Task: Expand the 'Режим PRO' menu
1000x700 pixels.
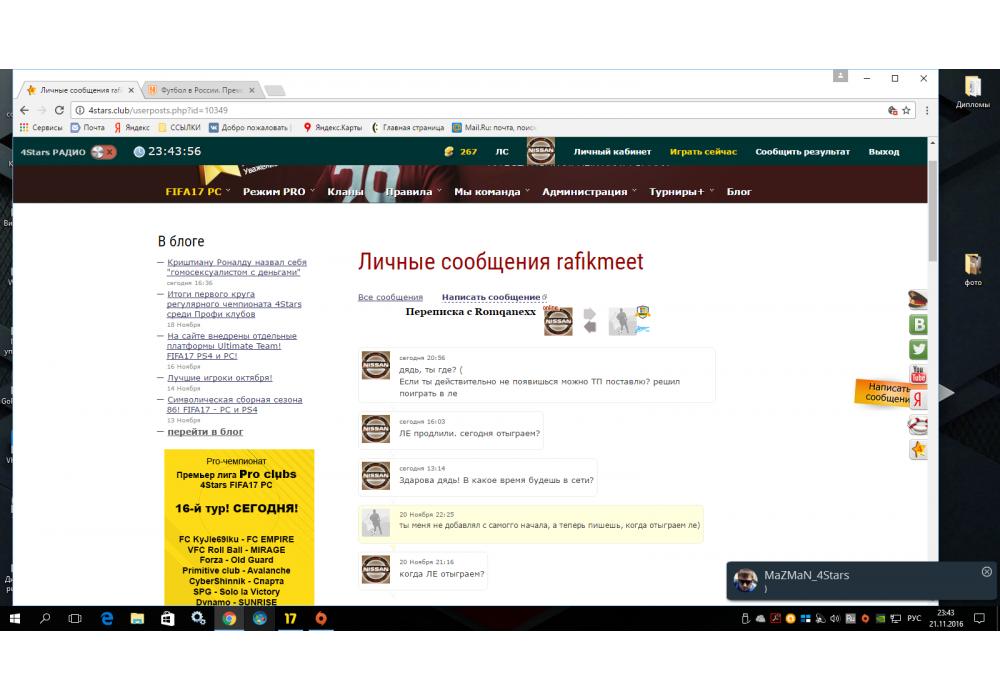Action: (279, 191)
